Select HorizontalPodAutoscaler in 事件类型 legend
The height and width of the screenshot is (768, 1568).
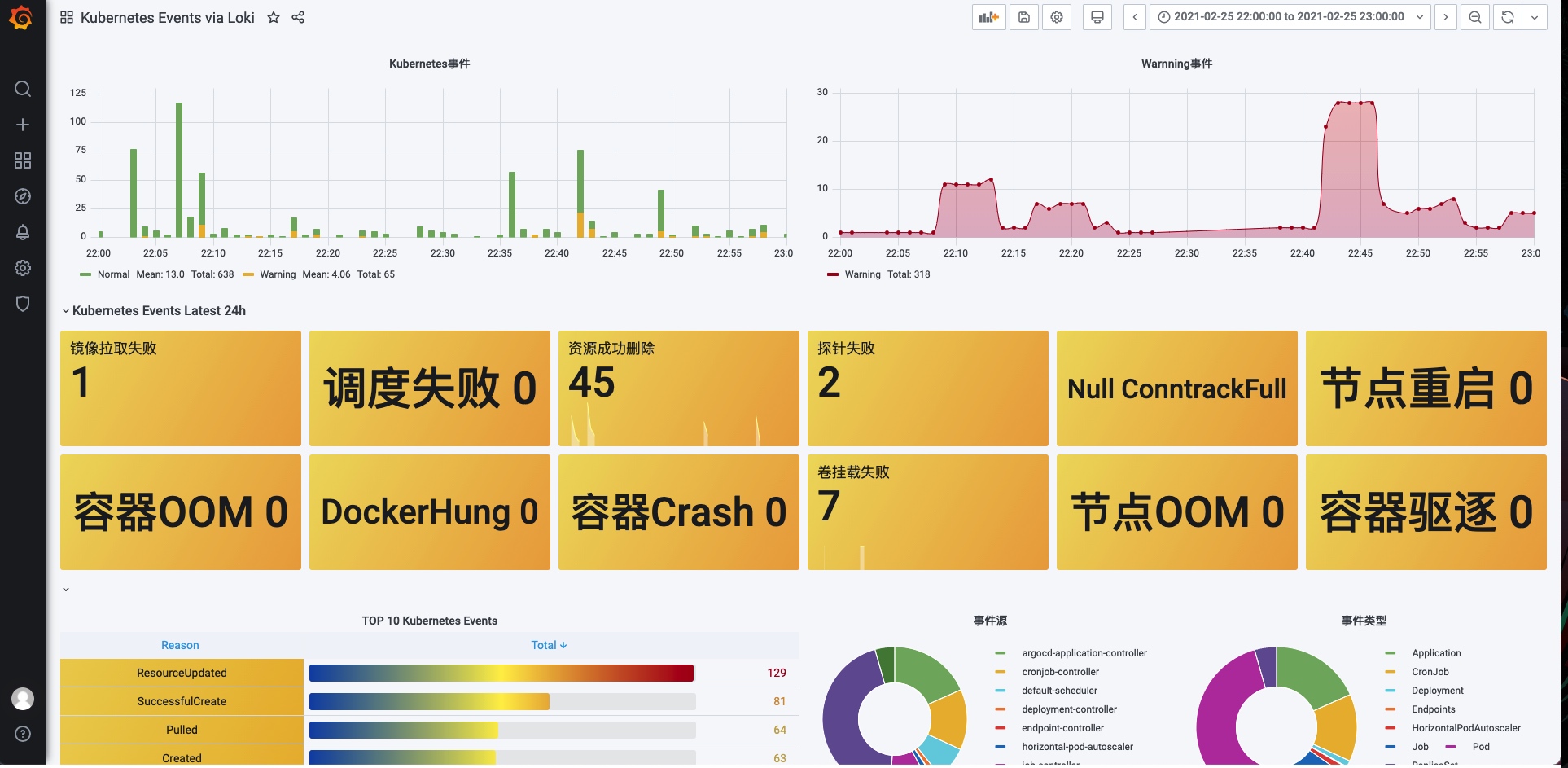(1465, 728)
